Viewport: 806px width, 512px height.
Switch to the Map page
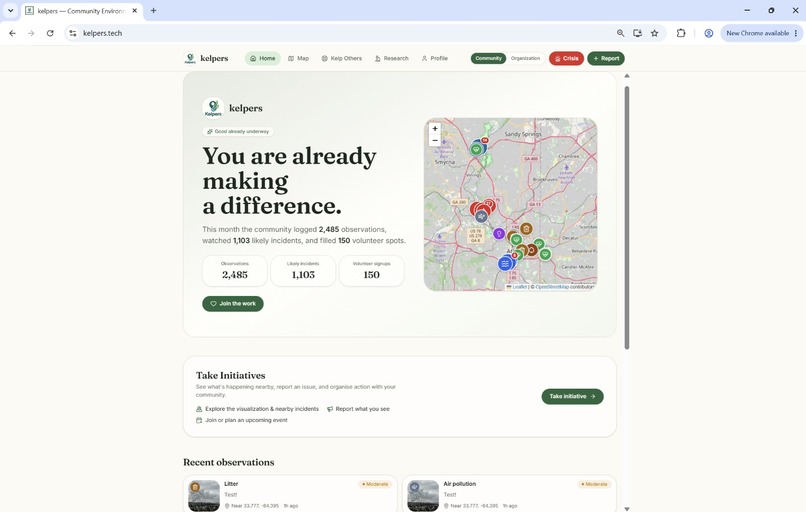pyautogui.click(x=299, y=59)
